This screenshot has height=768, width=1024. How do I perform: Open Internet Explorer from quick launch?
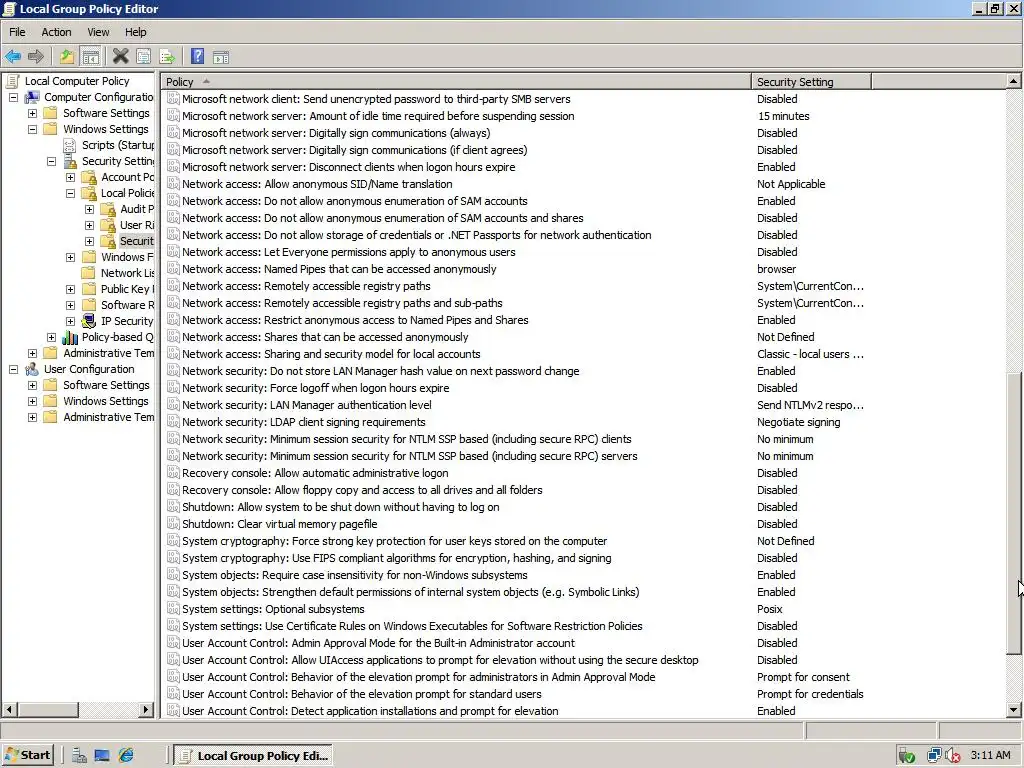[125, 756]
